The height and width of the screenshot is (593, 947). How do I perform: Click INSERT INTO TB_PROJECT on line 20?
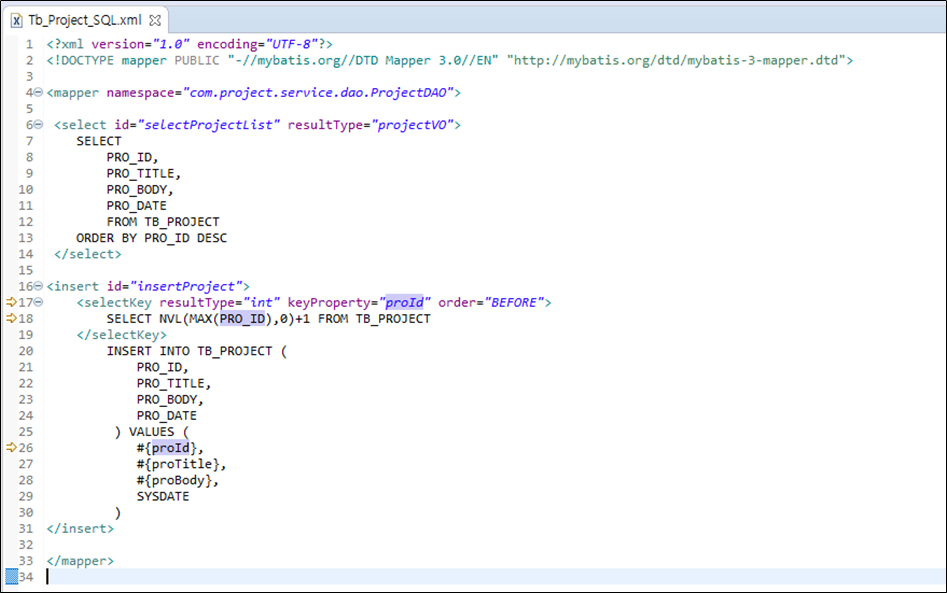pos(190,351)
